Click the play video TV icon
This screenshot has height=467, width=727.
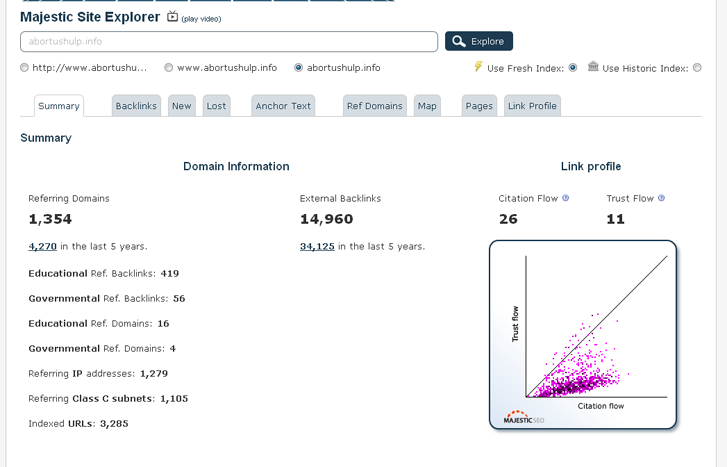[172, 17]
